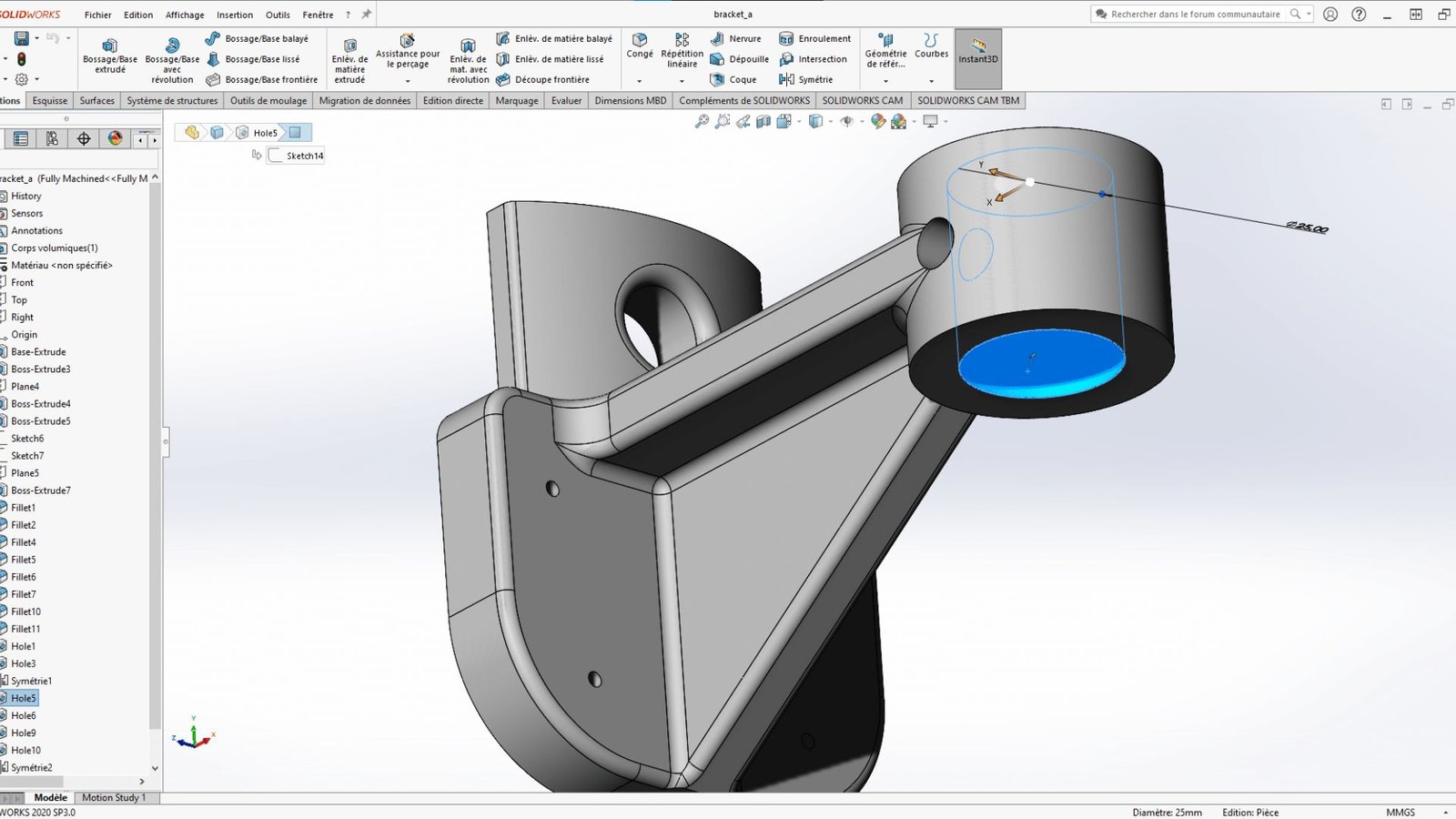Toggle the Instant3D button

978,58
